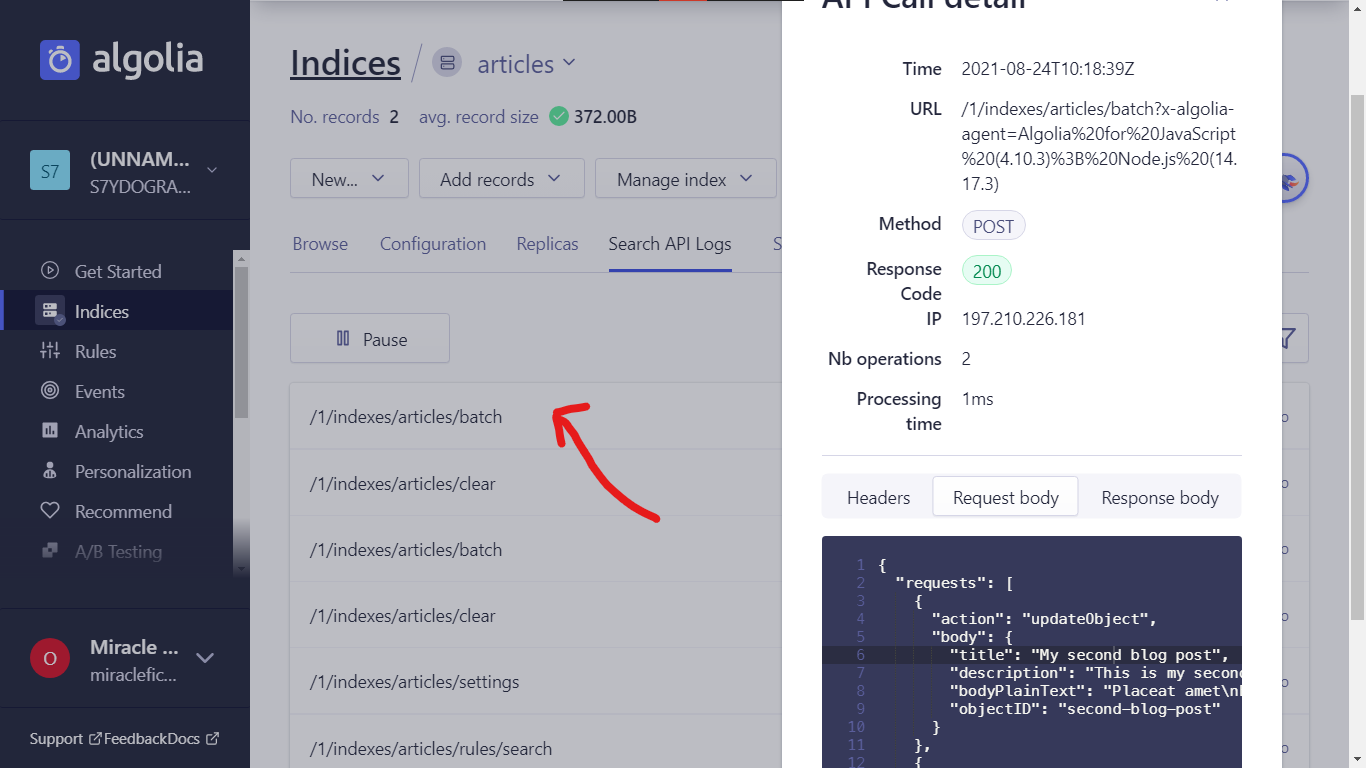Select the first /1/indexes/articles/batch log entry
The image size is (1366, 768).
pyautogui.click(x=404, y=417)
